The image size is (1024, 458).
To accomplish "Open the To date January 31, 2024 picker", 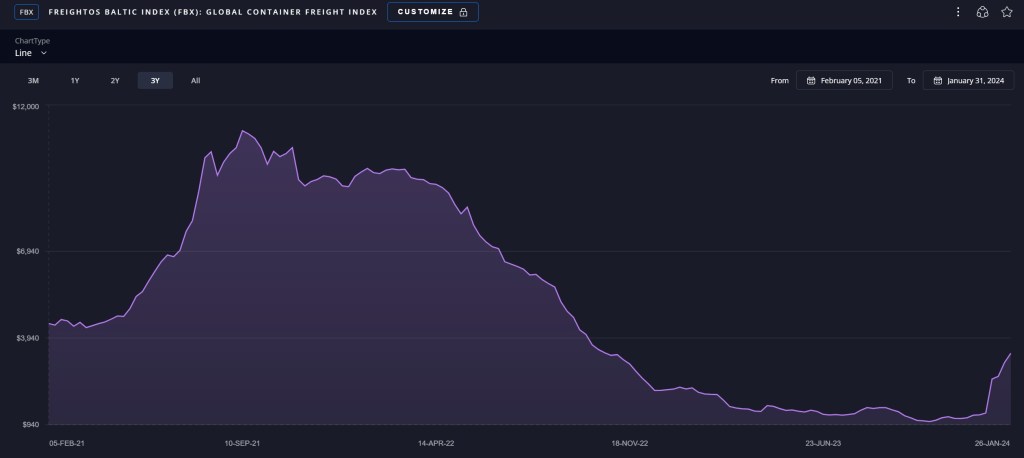I will [966, 80].
